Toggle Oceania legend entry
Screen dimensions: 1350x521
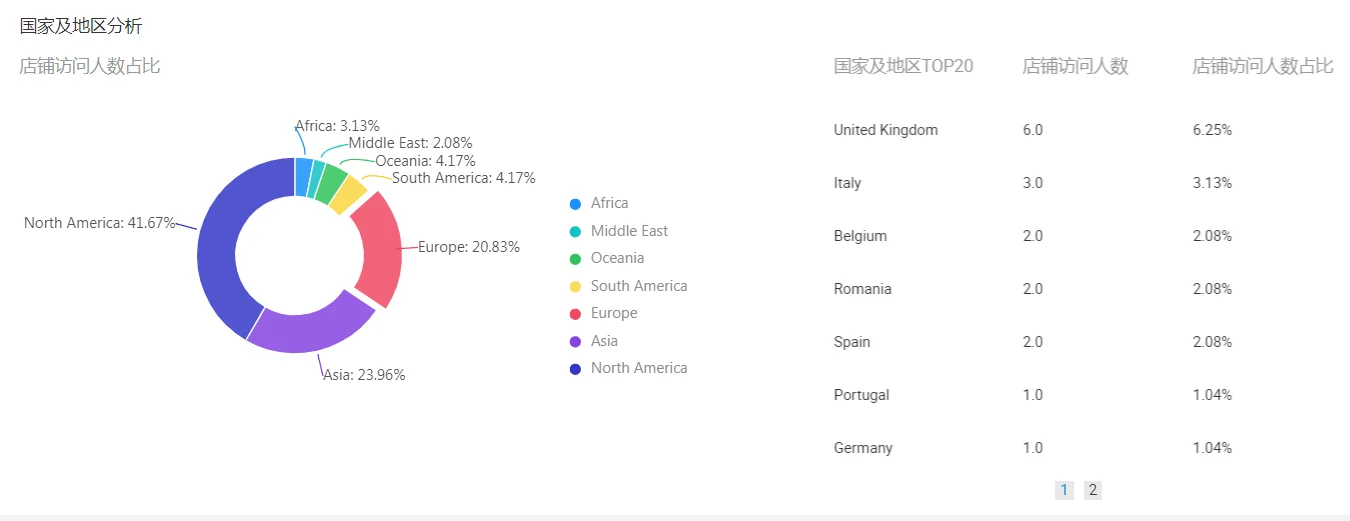coord(617,258)
